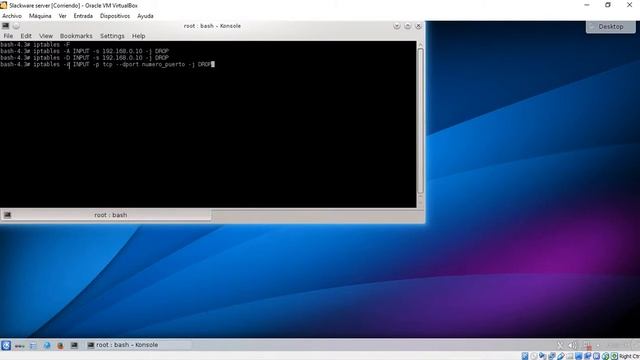The height and width of the screenshot is (360, 640).
Task: Launch the Firefox icon in panel
Action: [x=60, y=346]
